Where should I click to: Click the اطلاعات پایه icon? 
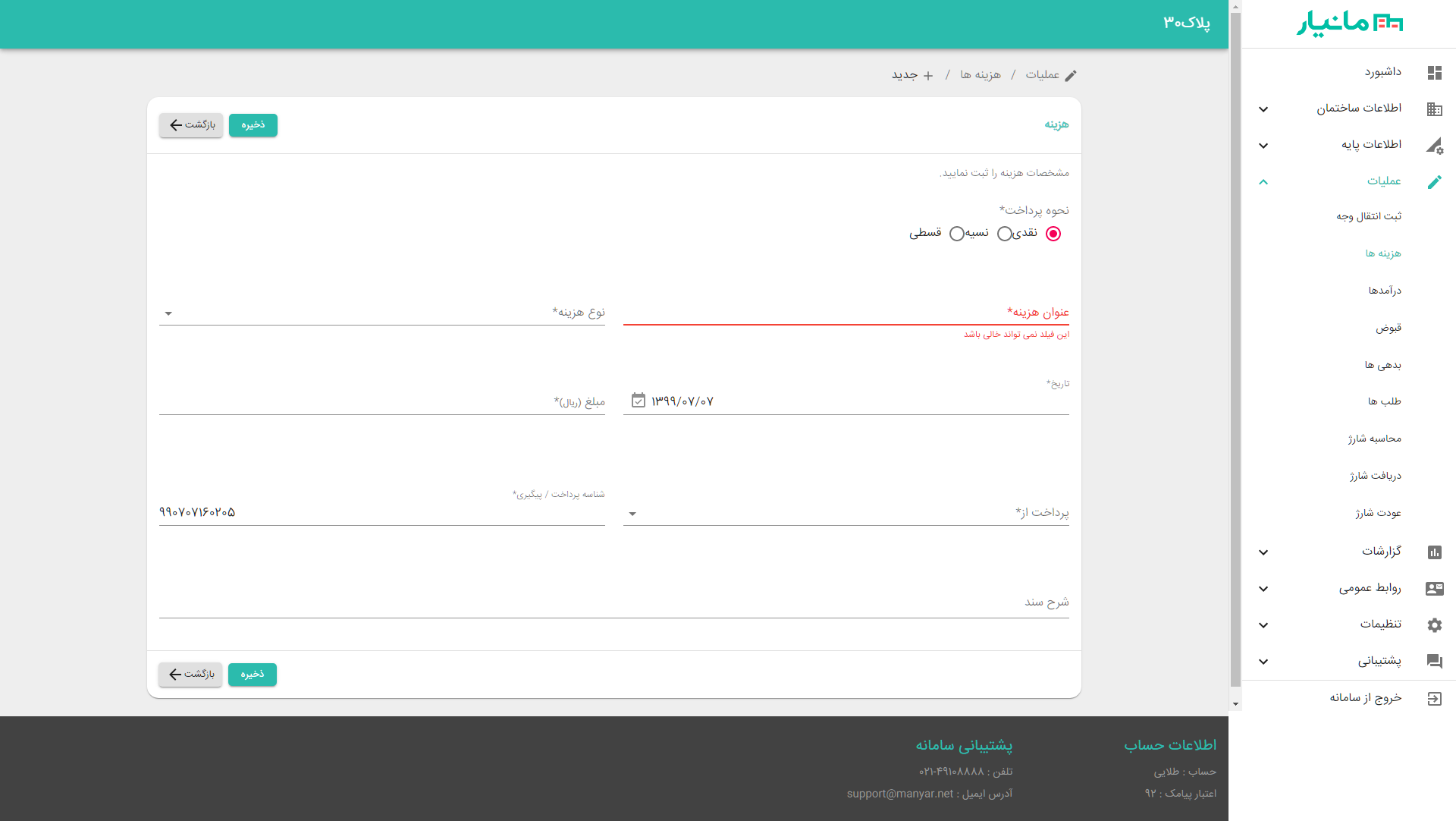tap(1434, 146)
